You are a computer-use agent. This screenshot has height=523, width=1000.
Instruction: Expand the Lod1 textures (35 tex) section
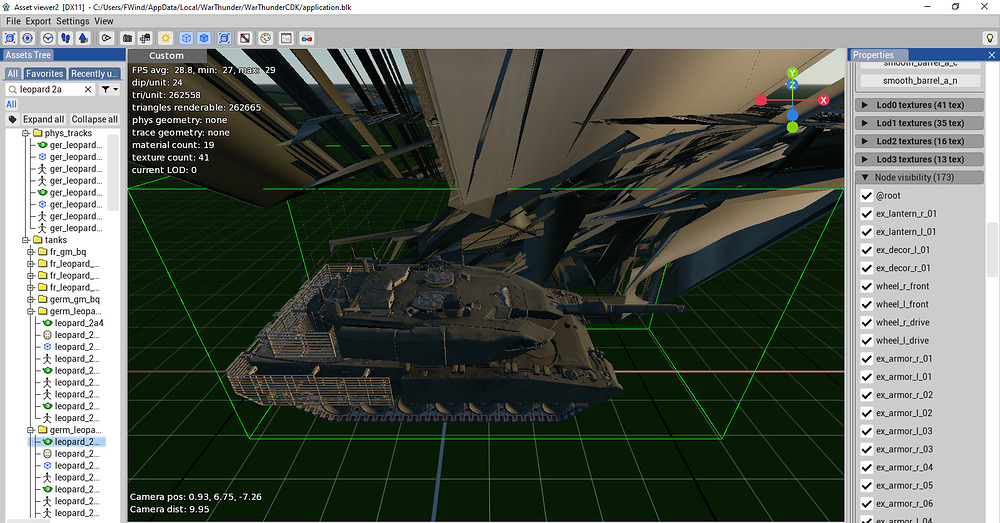click(919, 123)
